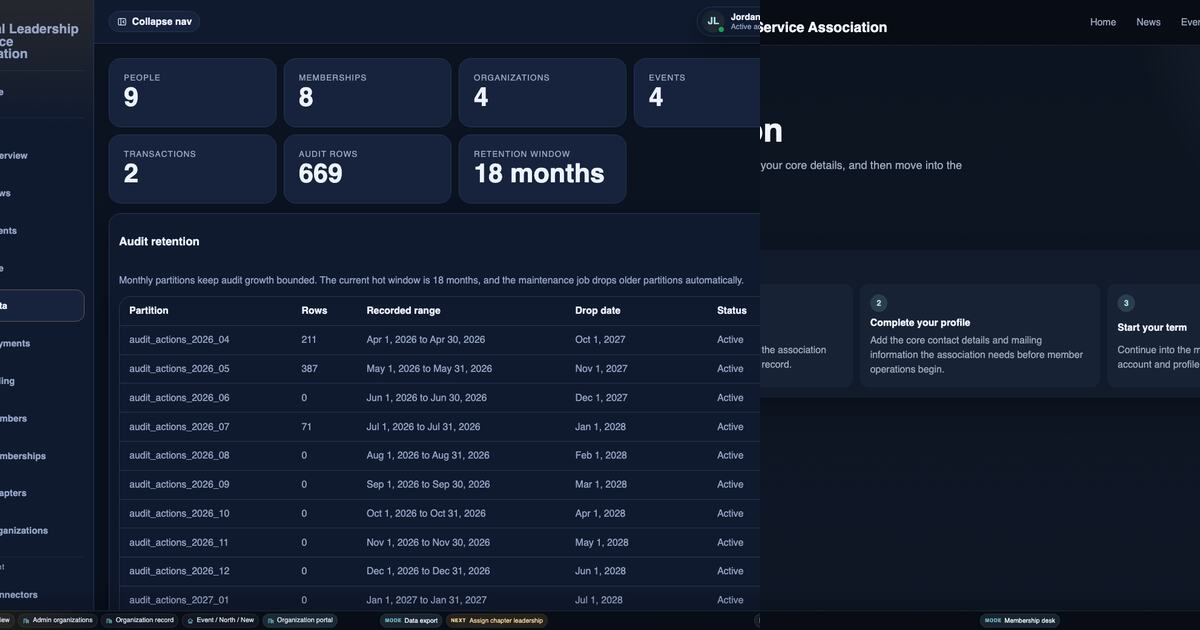Open News in the Service Association window
Viewport: 1200px width, 630px height.
(1148, 22)
